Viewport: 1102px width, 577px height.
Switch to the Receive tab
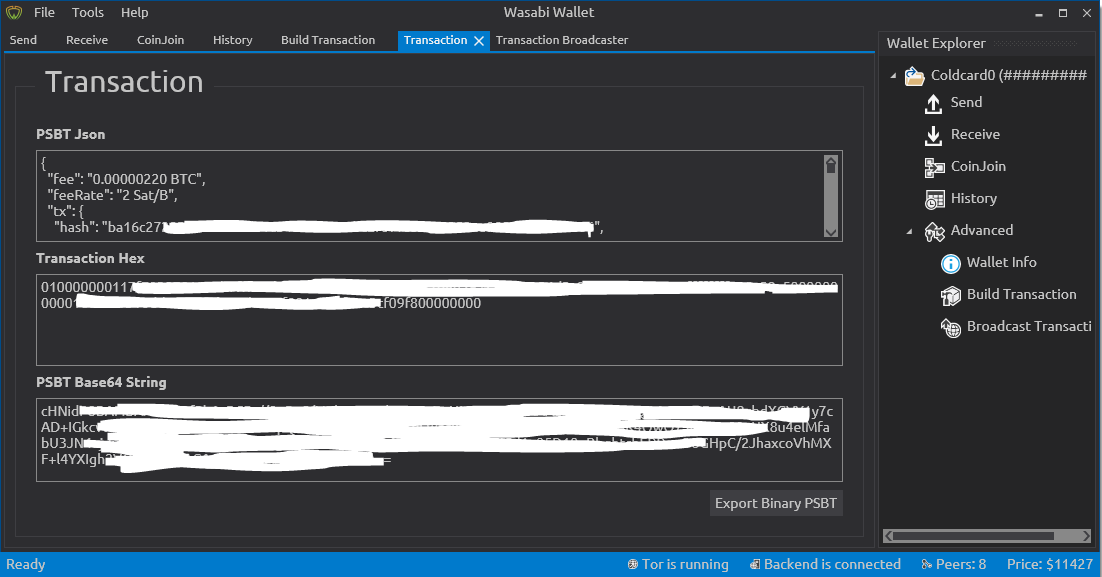87,40
